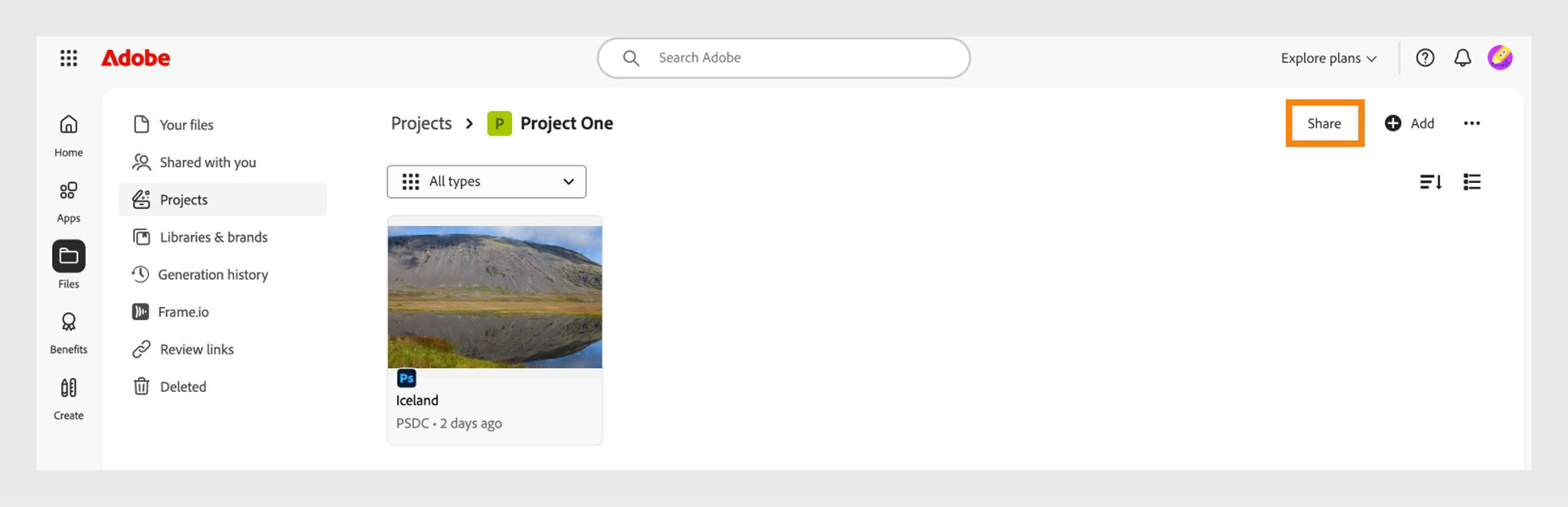Viewport: 1568px width, 507px height.
Task: Open the Iceland image thumbnail
Action: coord(495,297)
